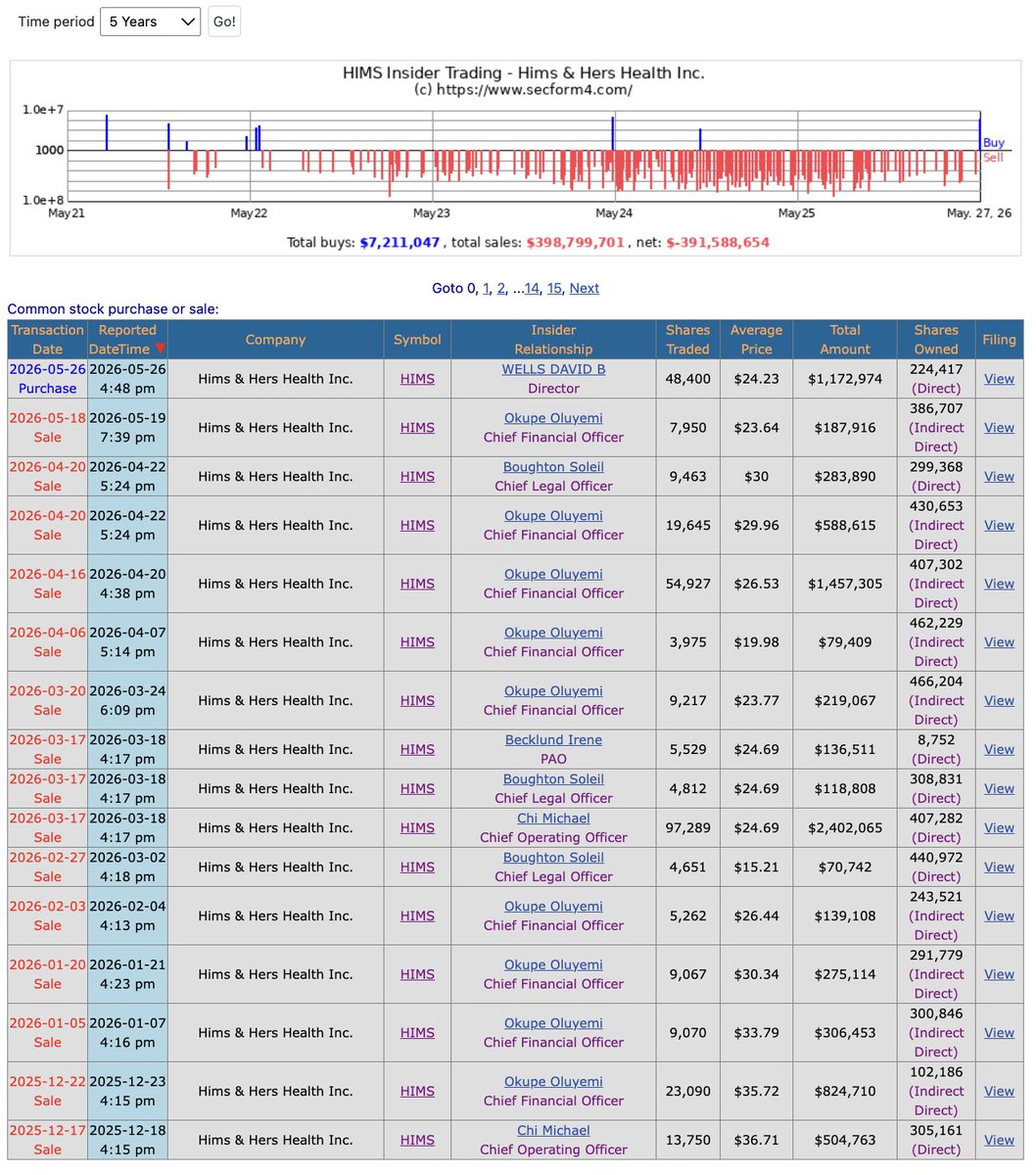The height and width of the screenshot is (1175, 1036).
Task: View filing for 2026-03-20 sale
Action: (999, 700)
